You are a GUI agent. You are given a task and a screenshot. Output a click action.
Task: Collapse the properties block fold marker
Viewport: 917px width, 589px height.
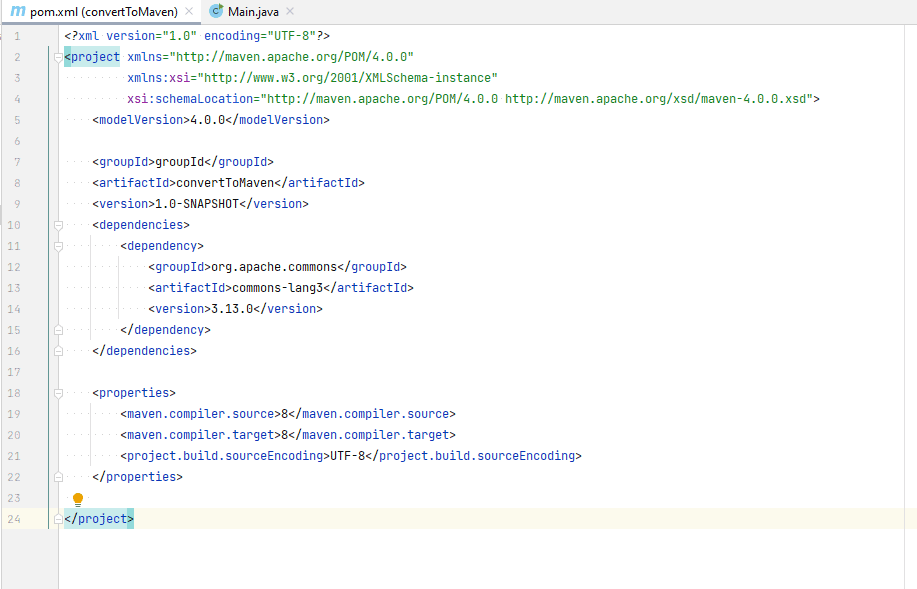coord(58,393)
